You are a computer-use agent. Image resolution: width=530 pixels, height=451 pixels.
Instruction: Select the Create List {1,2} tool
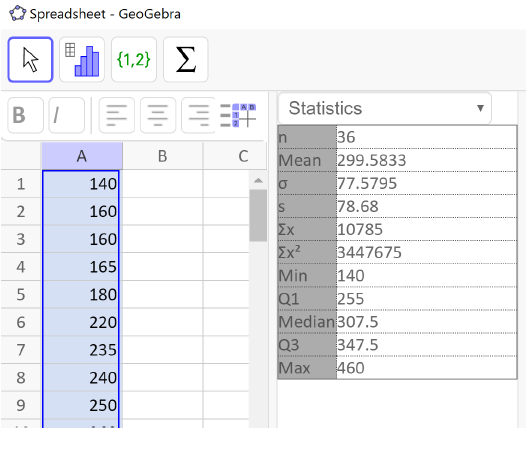(x=134, y=60)
